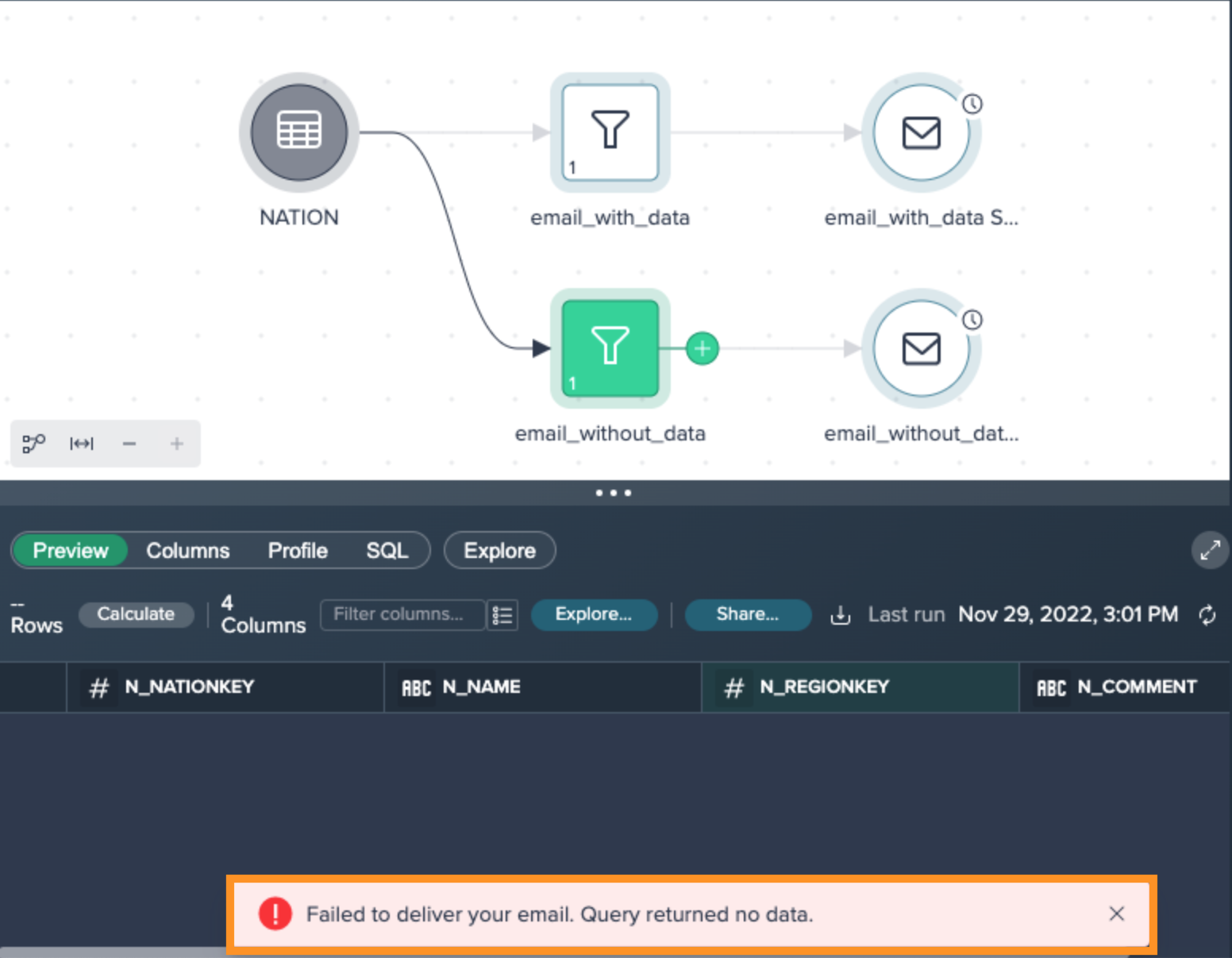Click the Explore... button above the data grid
Screen dimensions: 1232x958
594,614
